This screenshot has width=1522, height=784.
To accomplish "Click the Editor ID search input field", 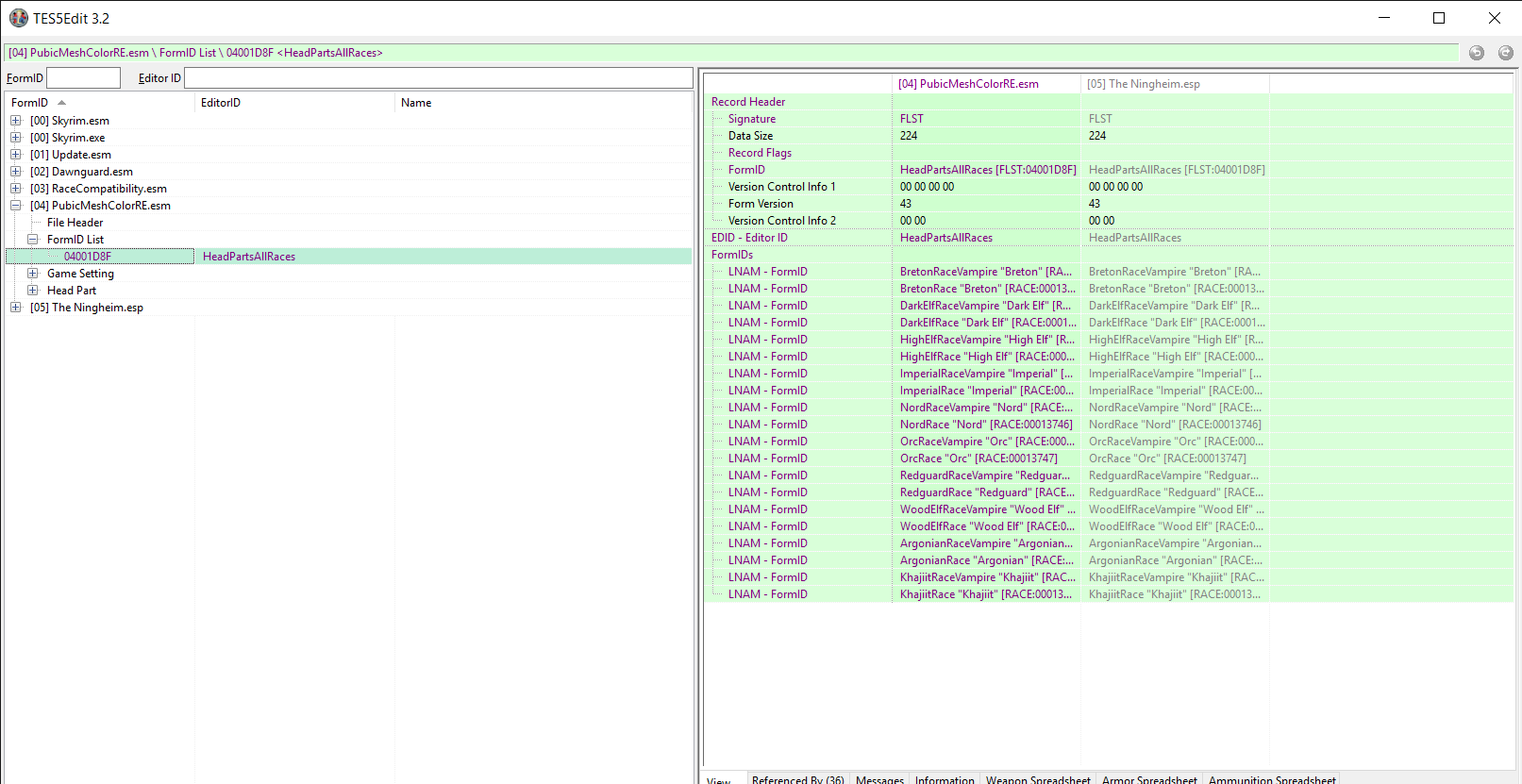I will tap(439, 78).
